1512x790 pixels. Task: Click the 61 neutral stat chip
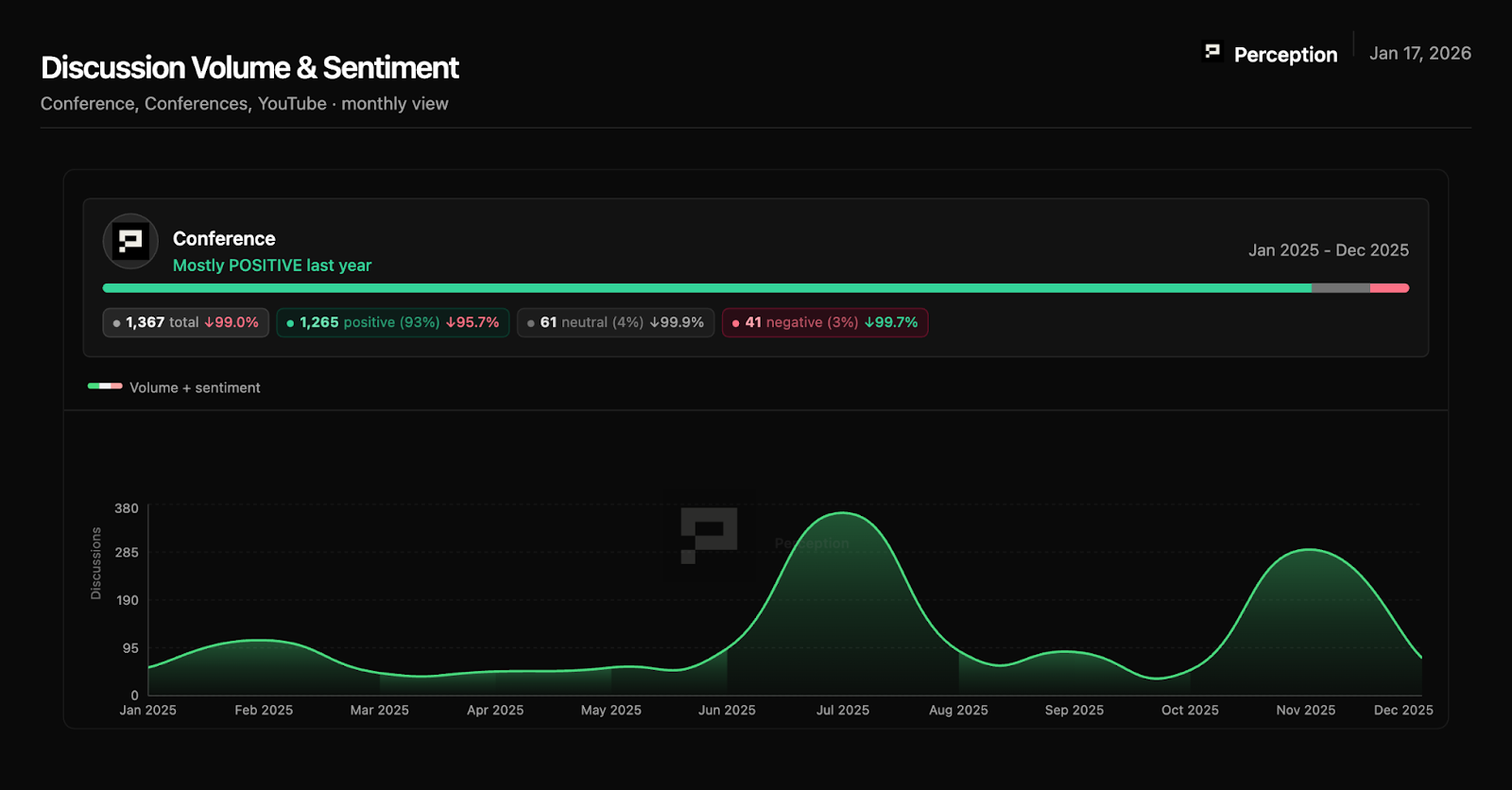click(614, 322)
